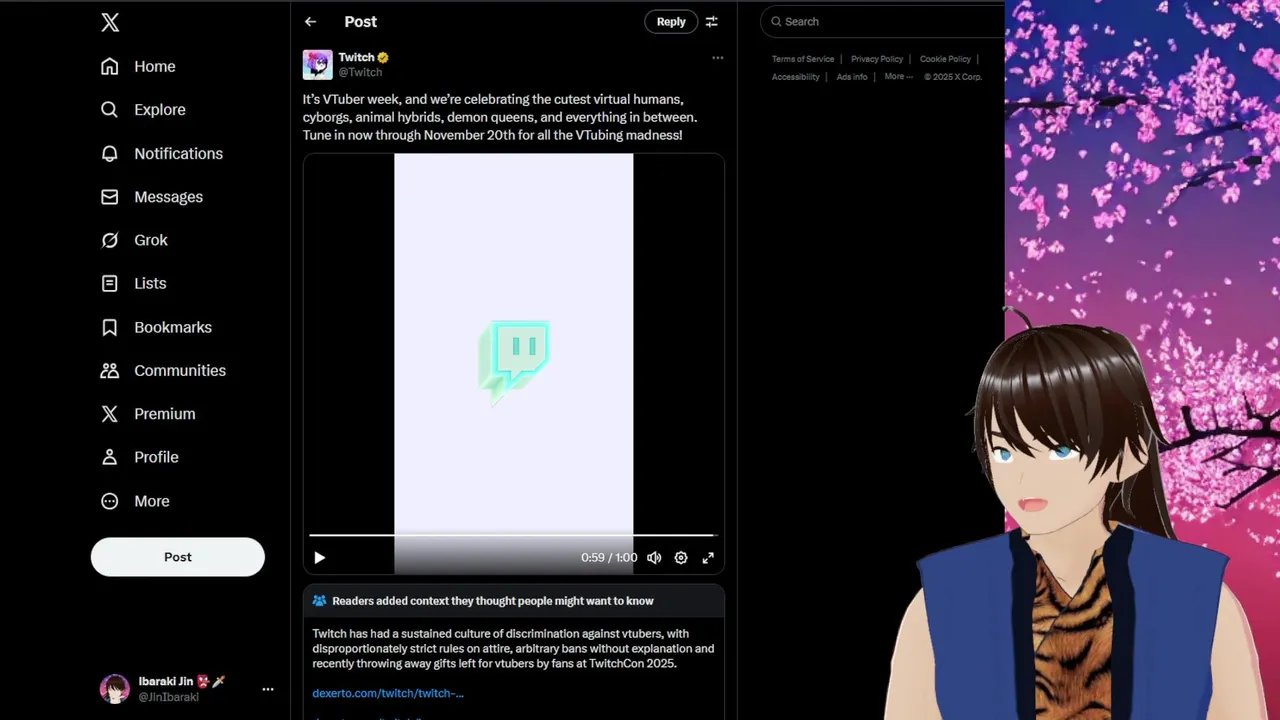Open Cookie Policy link
Viewport: 1280px width, 720px height.
click(945, 59)
